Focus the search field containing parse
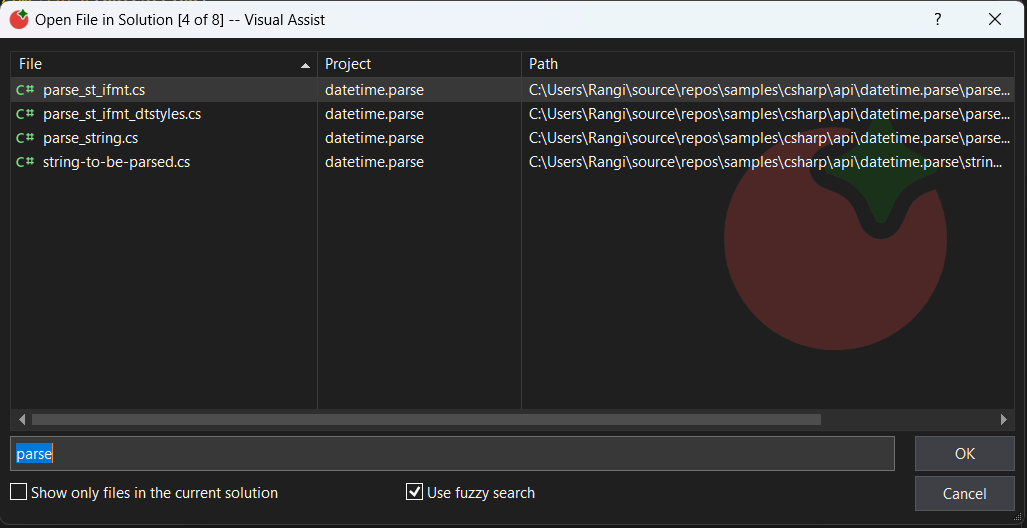 click(x=452, y=453)
